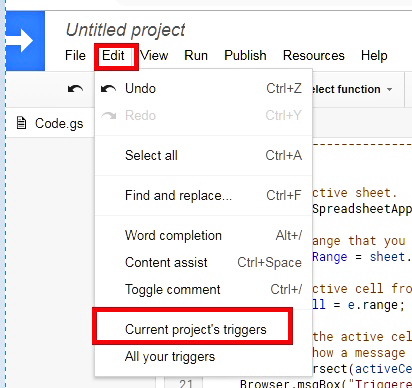Choose Undo from the Edit menu

pyautogui.click(x=204, y=89)
